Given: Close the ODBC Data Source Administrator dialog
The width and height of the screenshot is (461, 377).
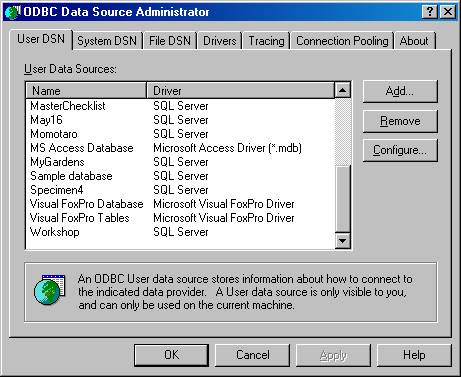Looking at the screenshot, I should 448,12.
